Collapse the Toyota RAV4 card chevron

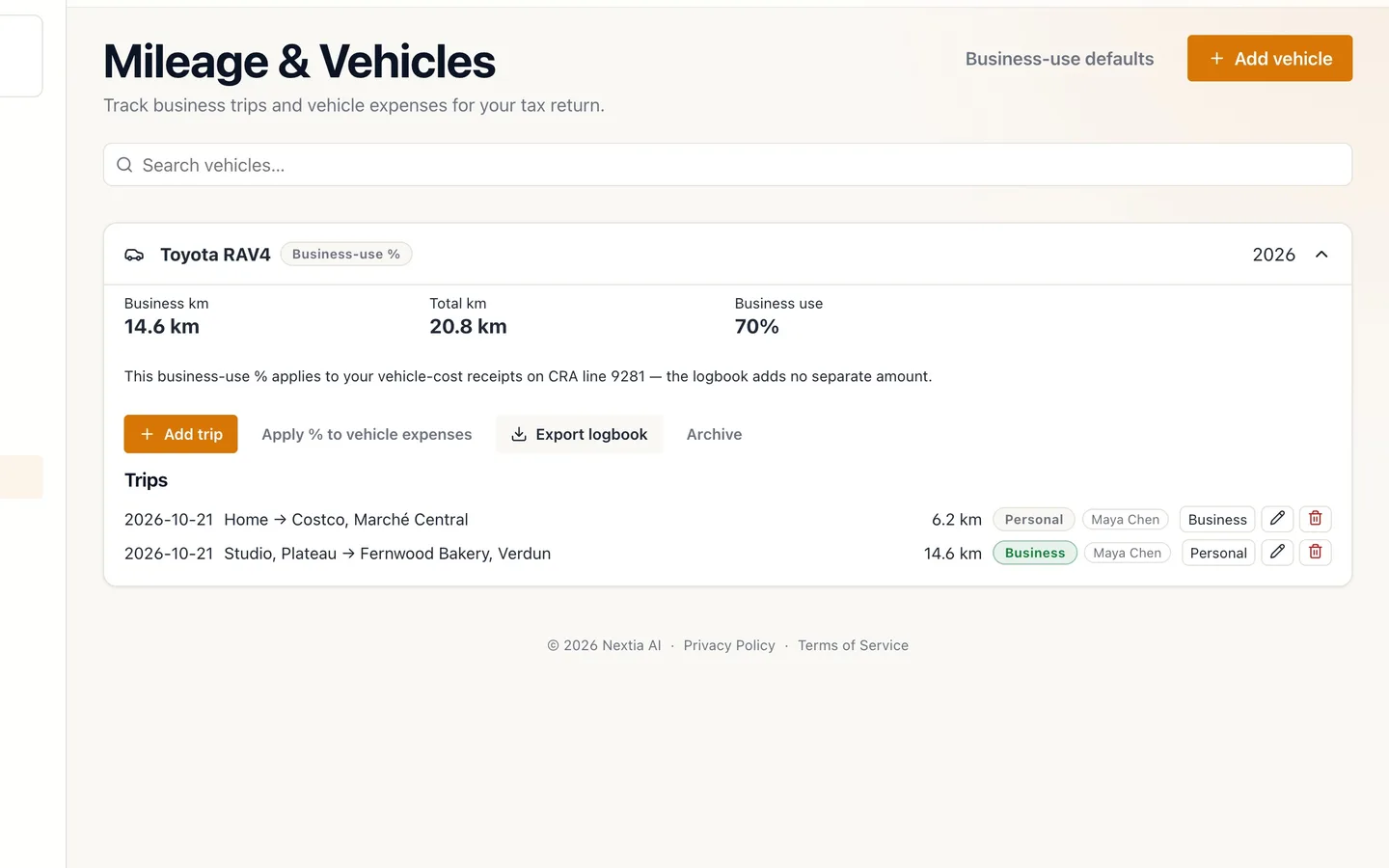tap(1321, 255)
